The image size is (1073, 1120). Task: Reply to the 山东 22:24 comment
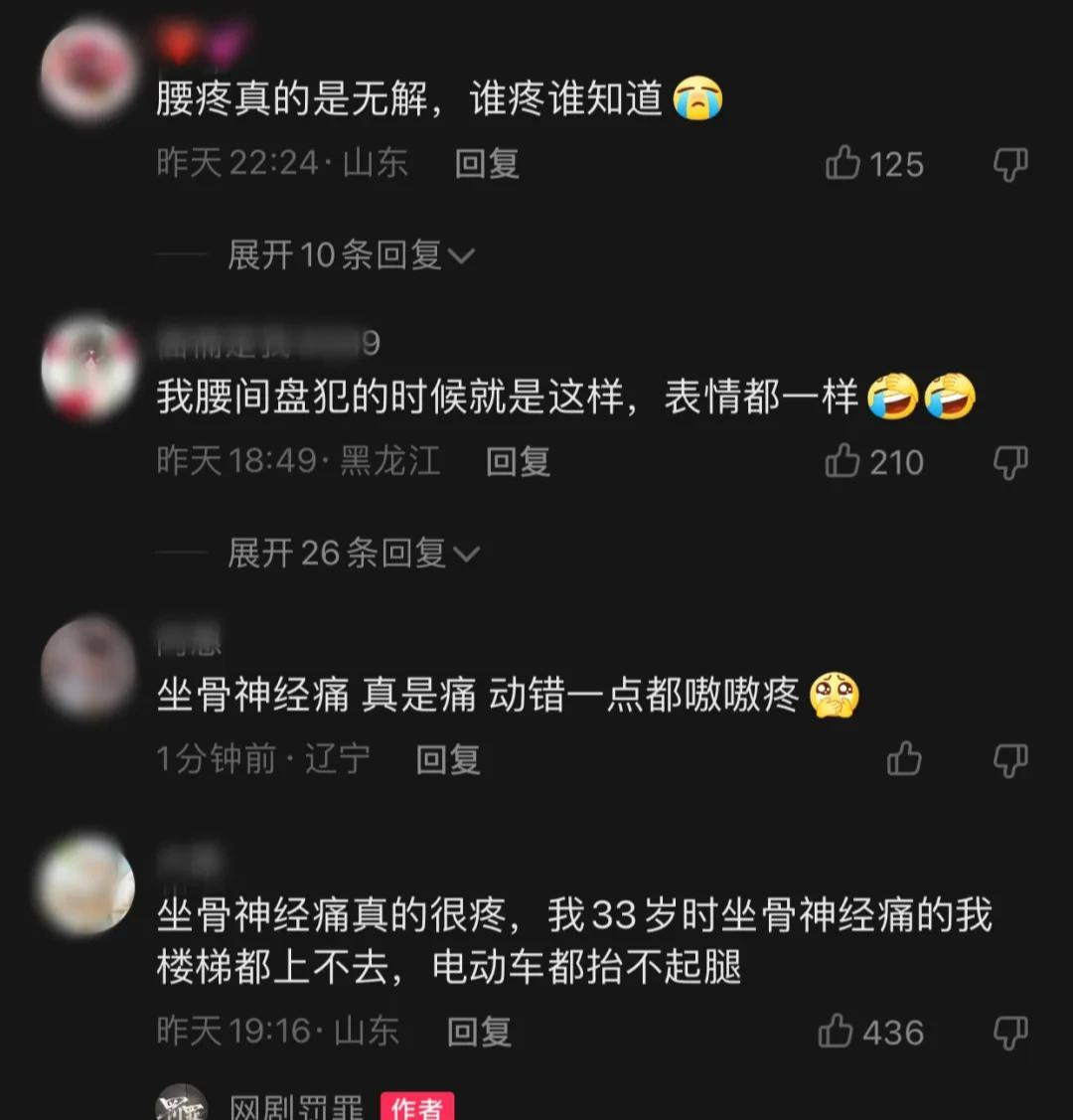point(487,164)
